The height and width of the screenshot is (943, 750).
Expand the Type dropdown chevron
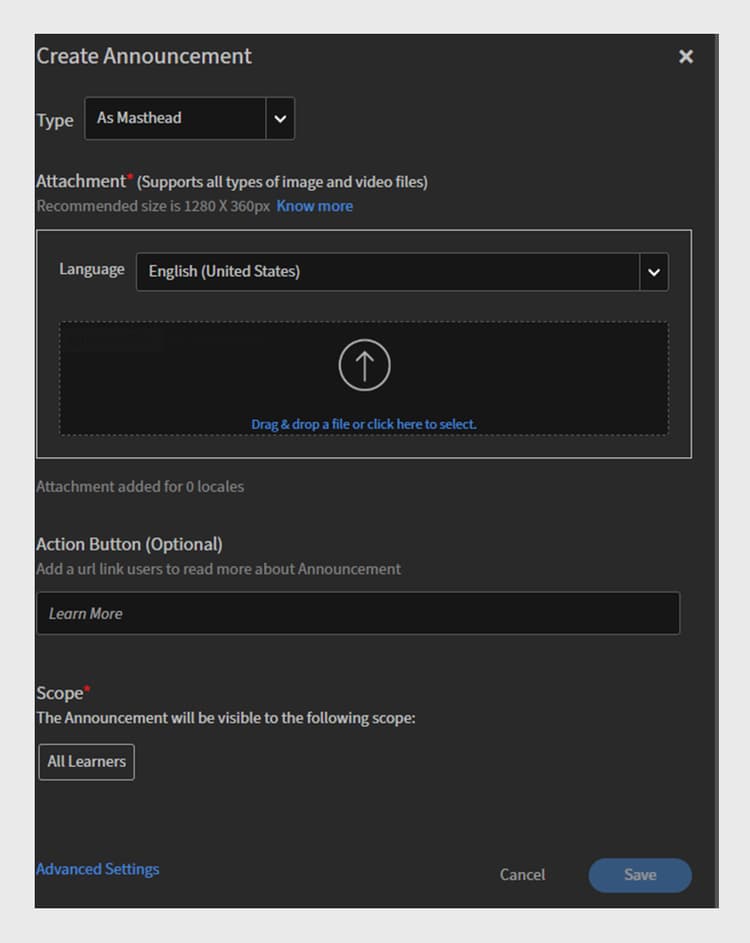coord(280,118)
